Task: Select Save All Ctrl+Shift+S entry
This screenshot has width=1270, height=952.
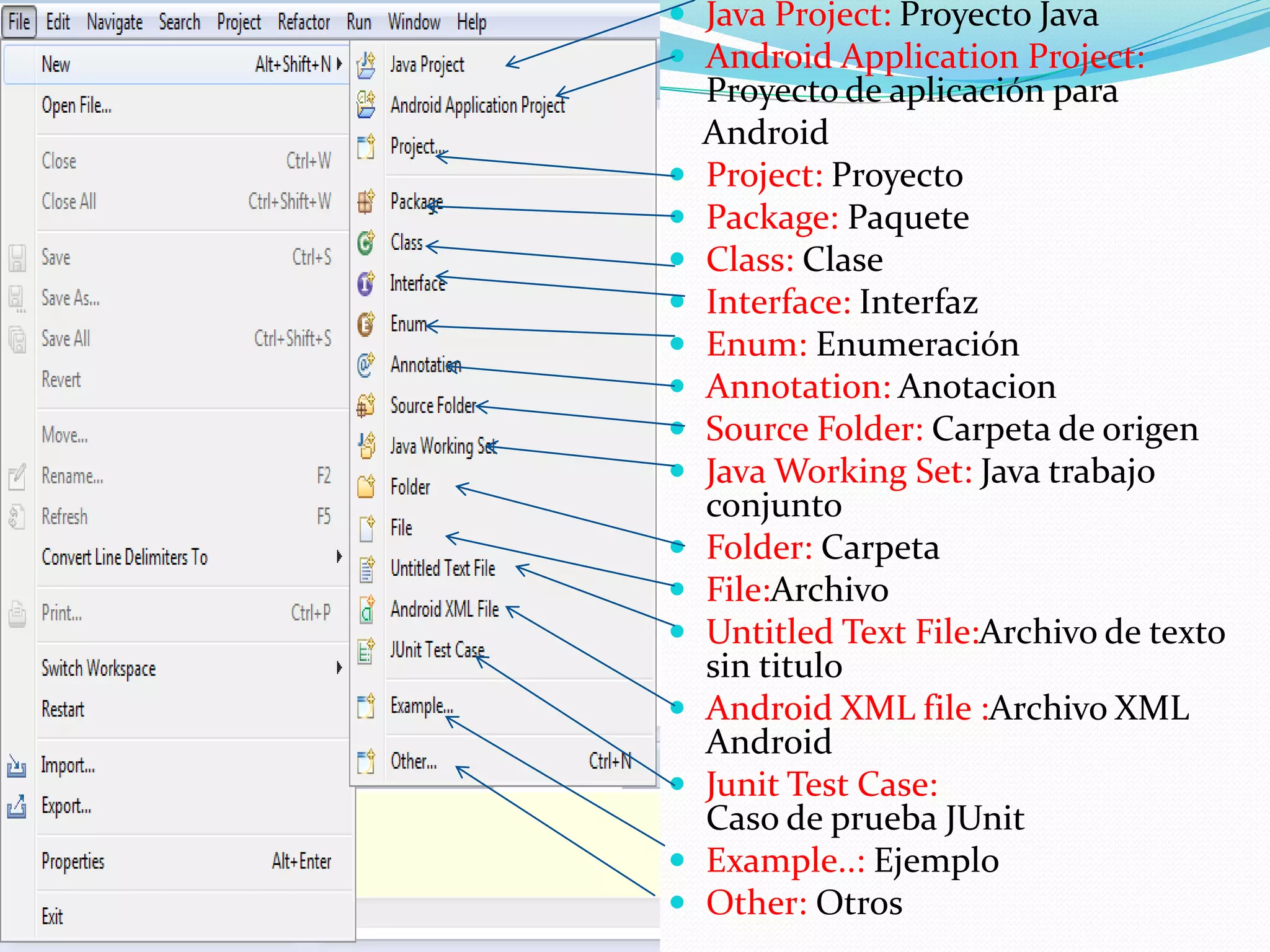Action: point(177,339)
